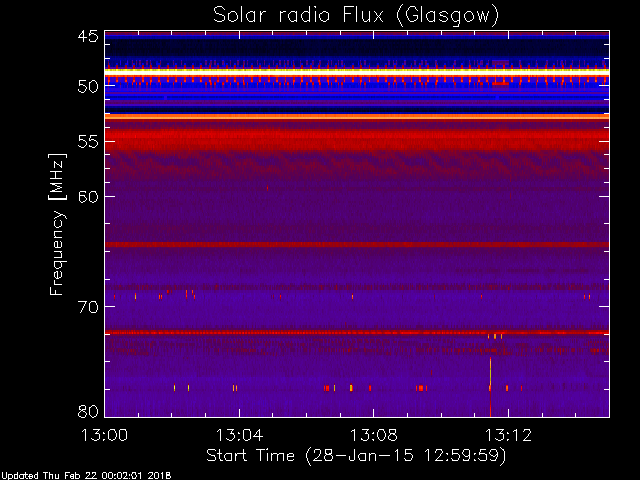The width and height of the screenshot is (640, 480).
Task: Click the 13:00 time axis label
Action: (x=104, y=435)
